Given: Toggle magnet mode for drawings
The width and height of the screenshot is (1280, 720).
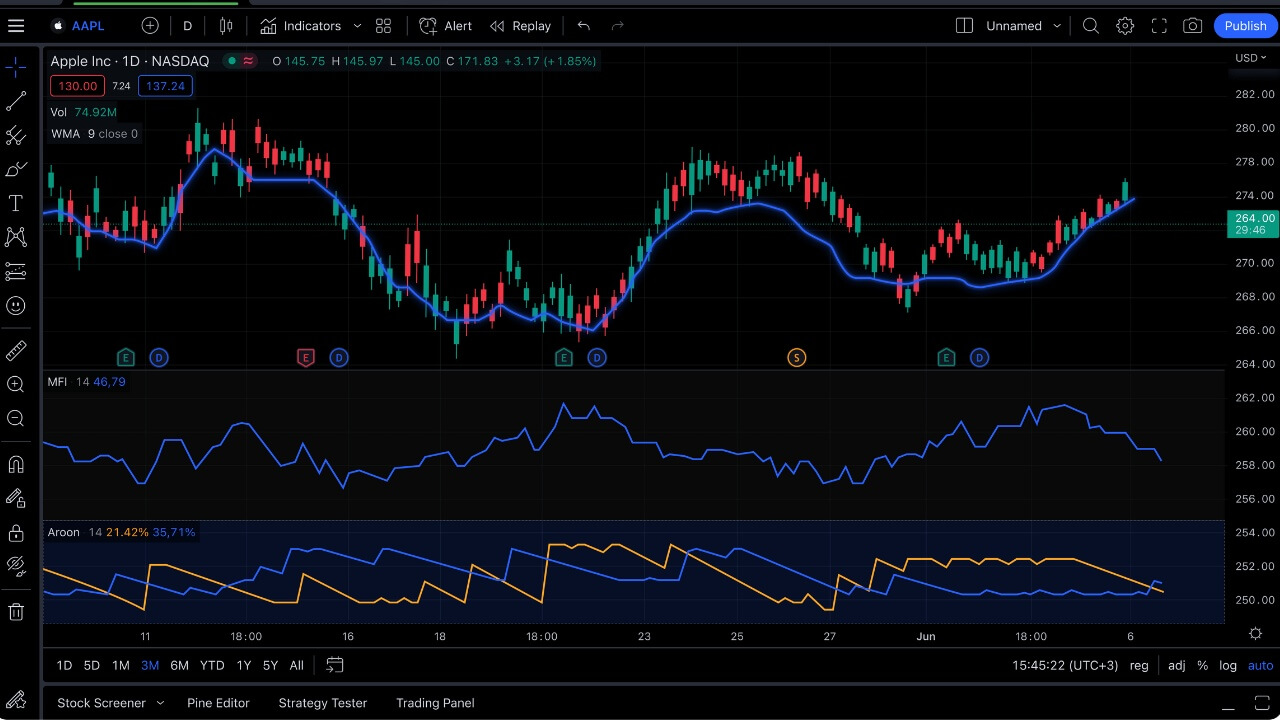Looking at the screenshot, I should coord(16,464).
